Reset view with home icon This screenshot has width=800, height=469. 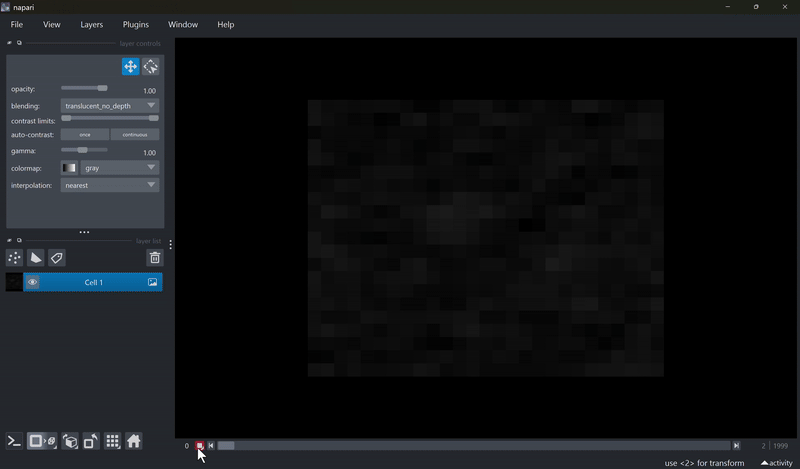tap(133, 441)
